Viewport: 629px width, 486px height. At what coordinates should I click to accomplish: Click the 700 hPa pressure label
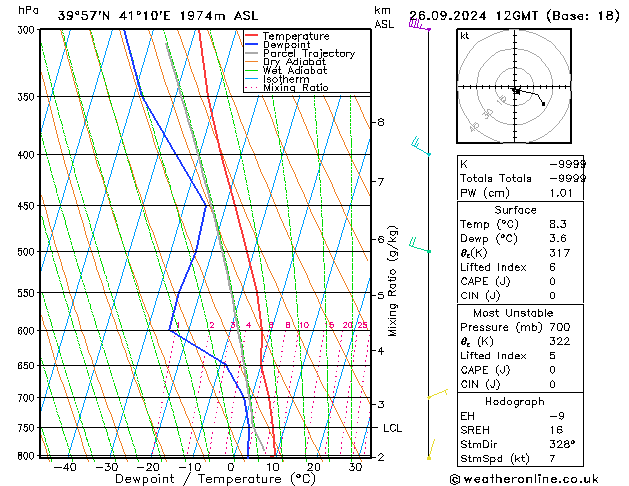coord(28,398)
